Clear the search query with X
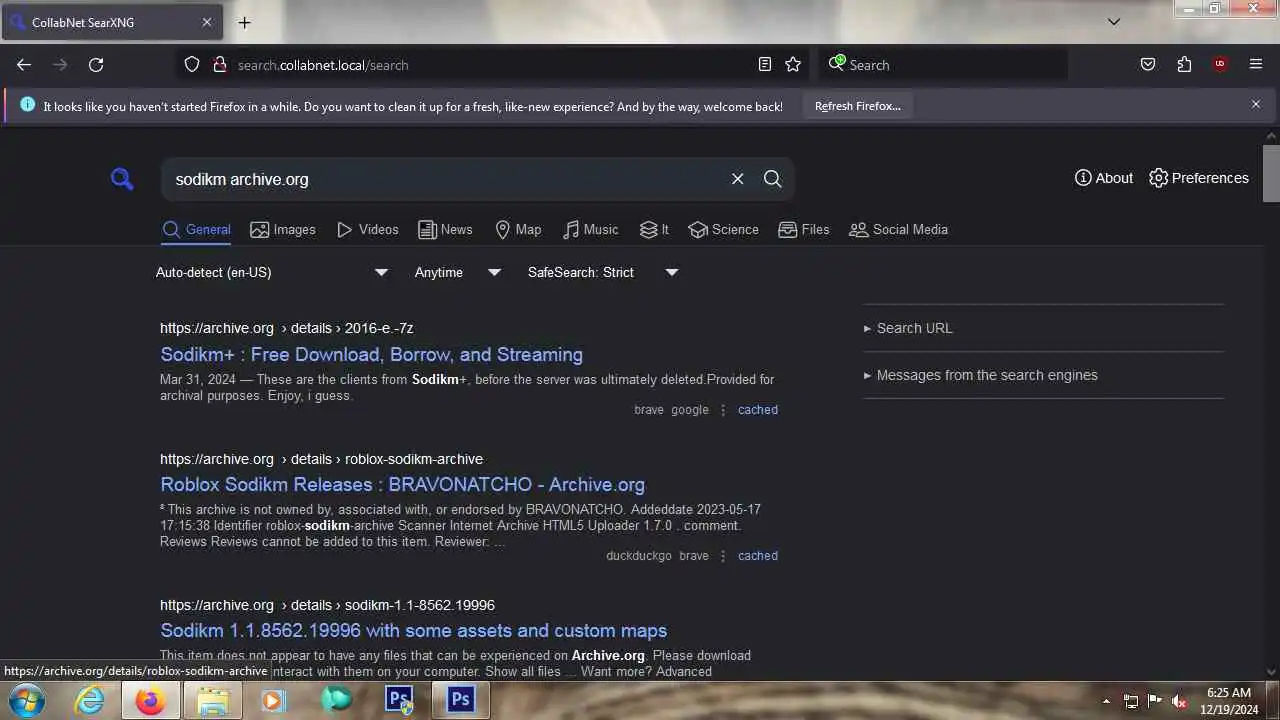This screenshot has height=720, width=1280. [738, 179]
